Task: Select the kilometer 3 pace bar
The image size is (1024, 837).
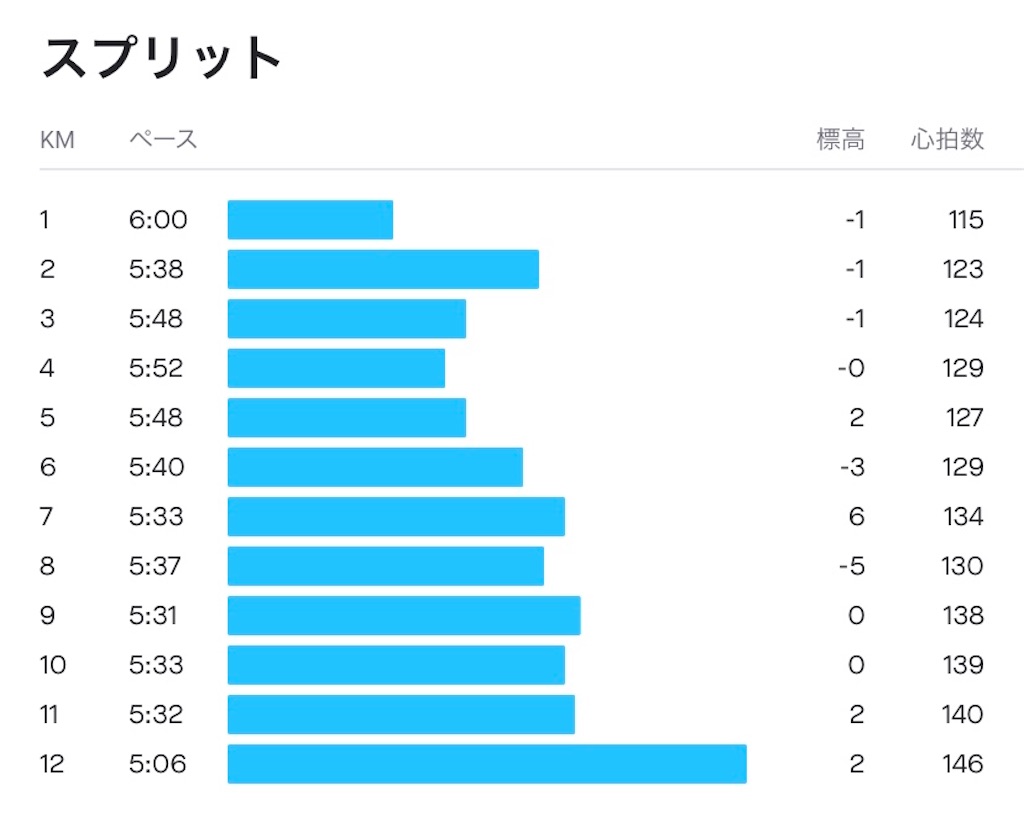Action: click(347, 319)
